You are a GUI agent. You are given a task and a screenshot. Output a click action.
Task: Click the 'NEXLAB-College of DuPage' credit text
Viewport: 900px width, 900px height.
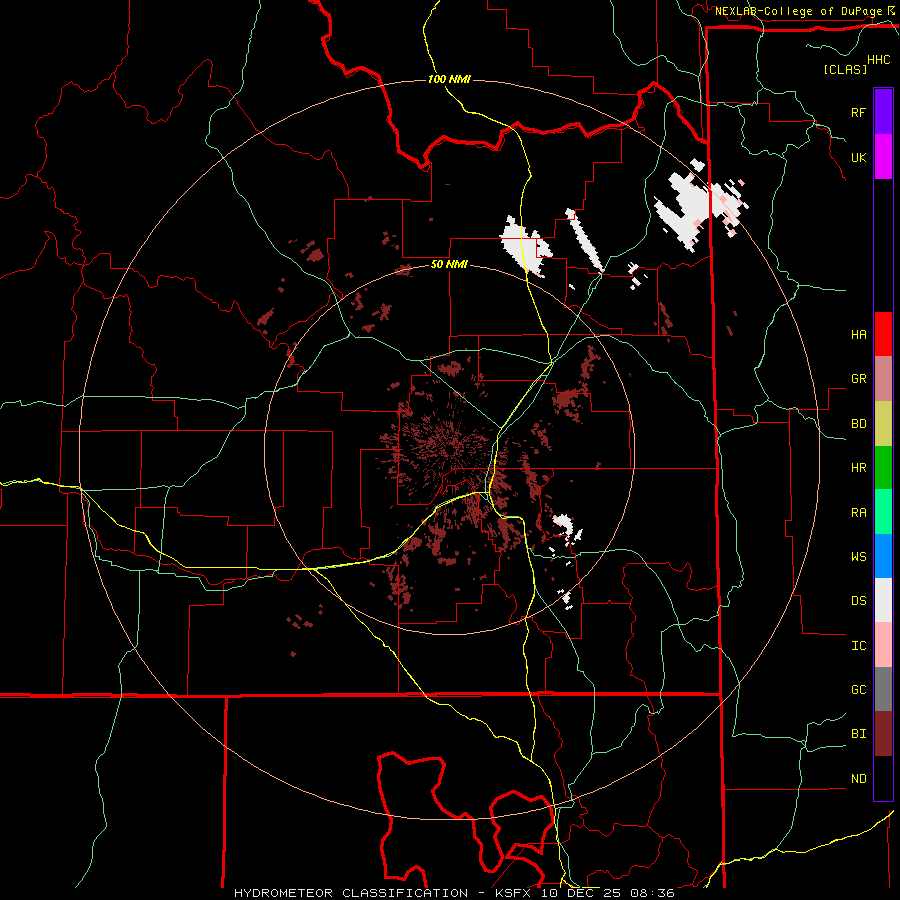pos(798,11)
